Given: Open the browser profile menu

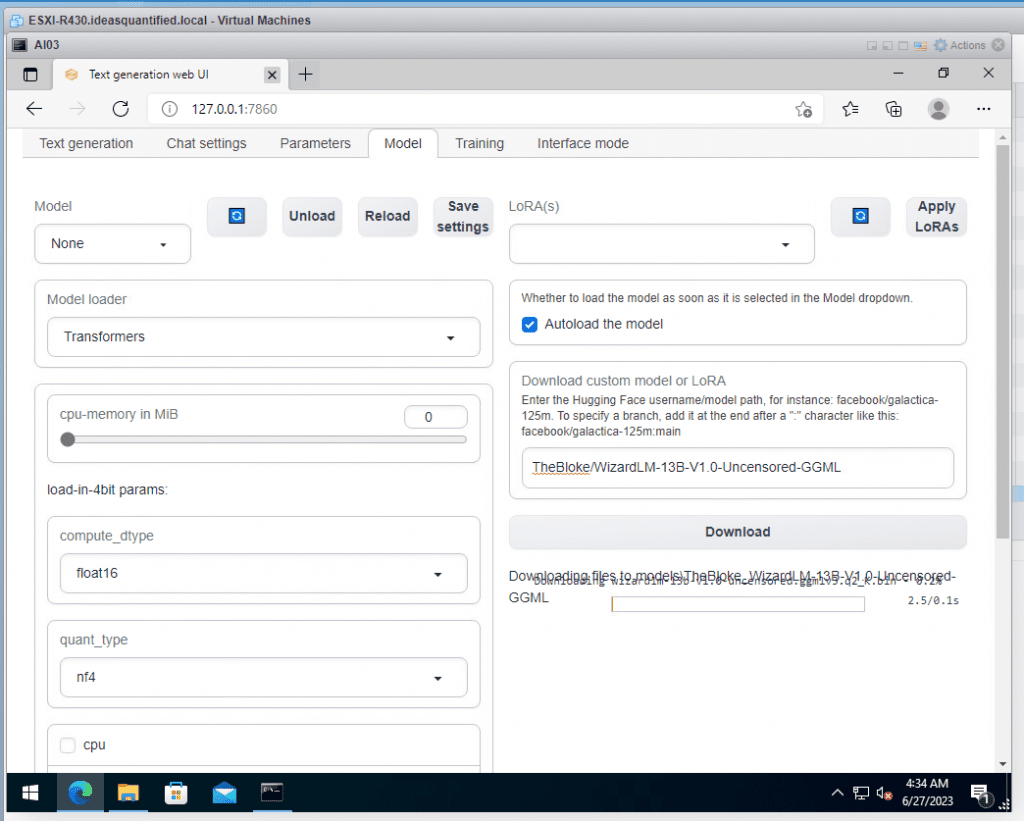Looking at the screenshot, I should point(938,109).
